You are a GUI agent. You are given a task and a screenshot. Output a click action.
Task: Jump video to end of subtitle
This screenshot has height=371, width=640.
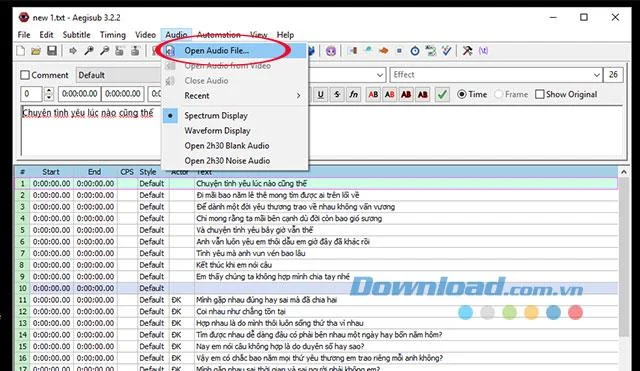click(x=135, y=51)
